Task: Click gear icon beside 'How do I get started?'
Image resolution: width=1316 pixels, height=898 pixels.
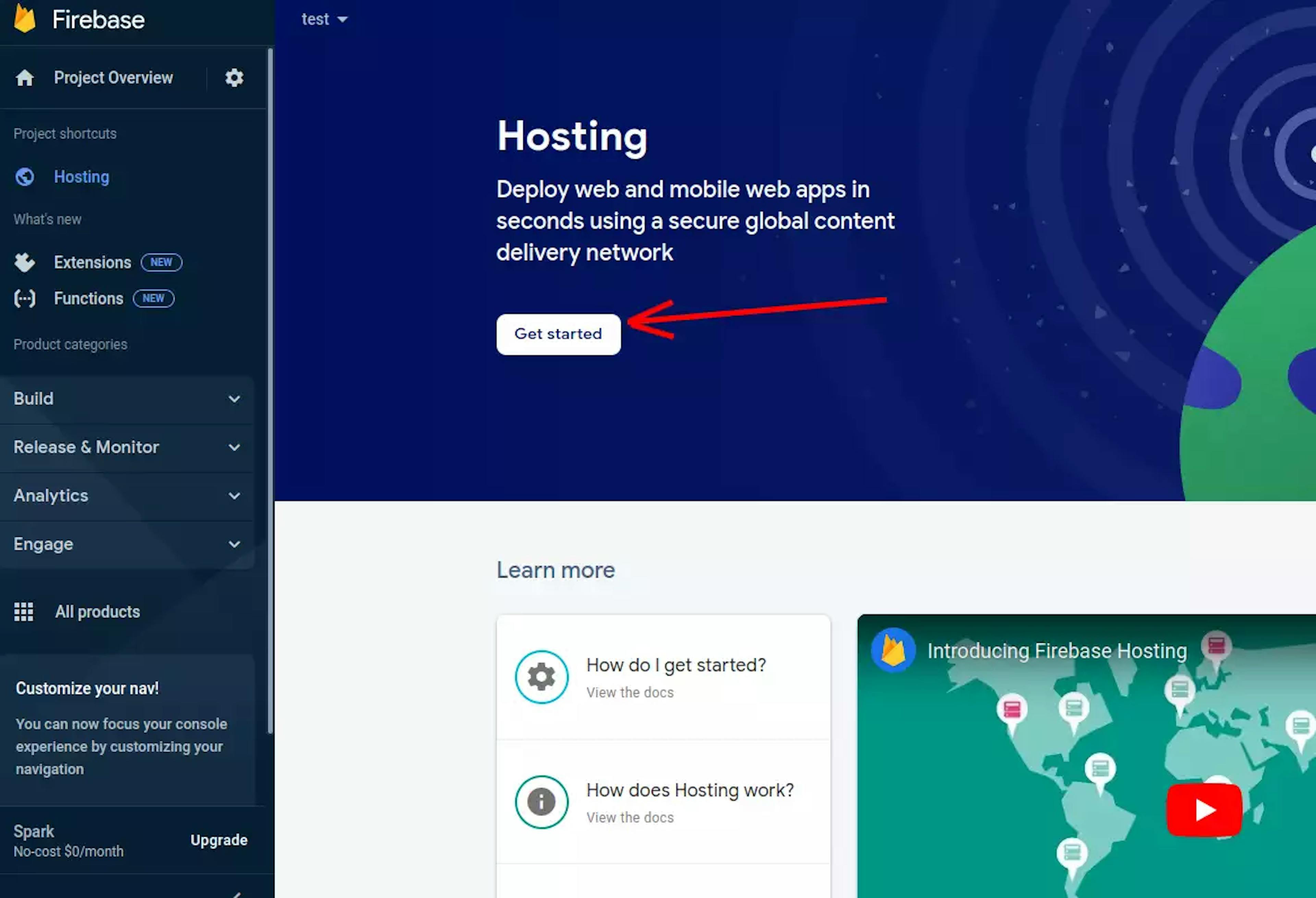Action: coord(541,677)
